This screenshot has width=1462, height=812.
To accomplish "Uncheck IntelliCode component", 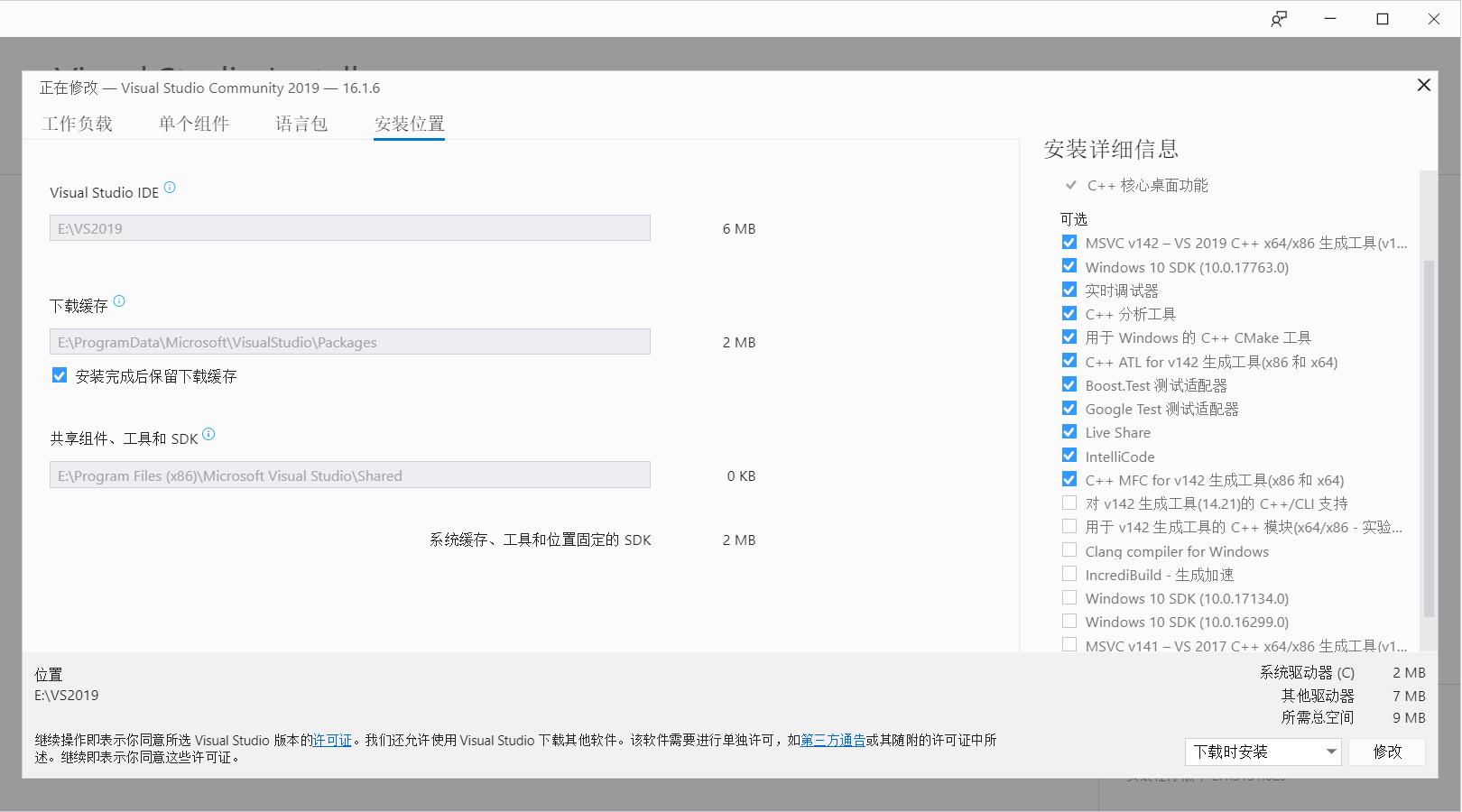I will coord(1069,456).
